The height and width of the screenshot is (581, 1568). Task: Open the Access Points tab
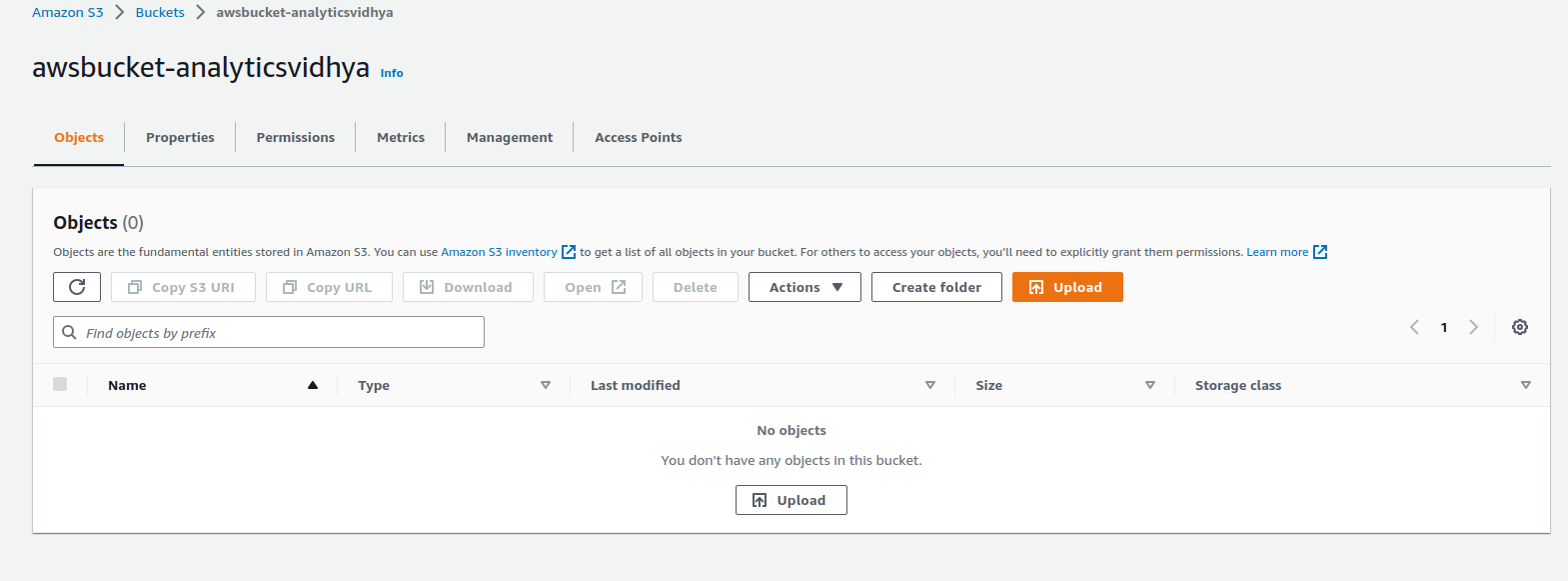click(x=639, y=138)
